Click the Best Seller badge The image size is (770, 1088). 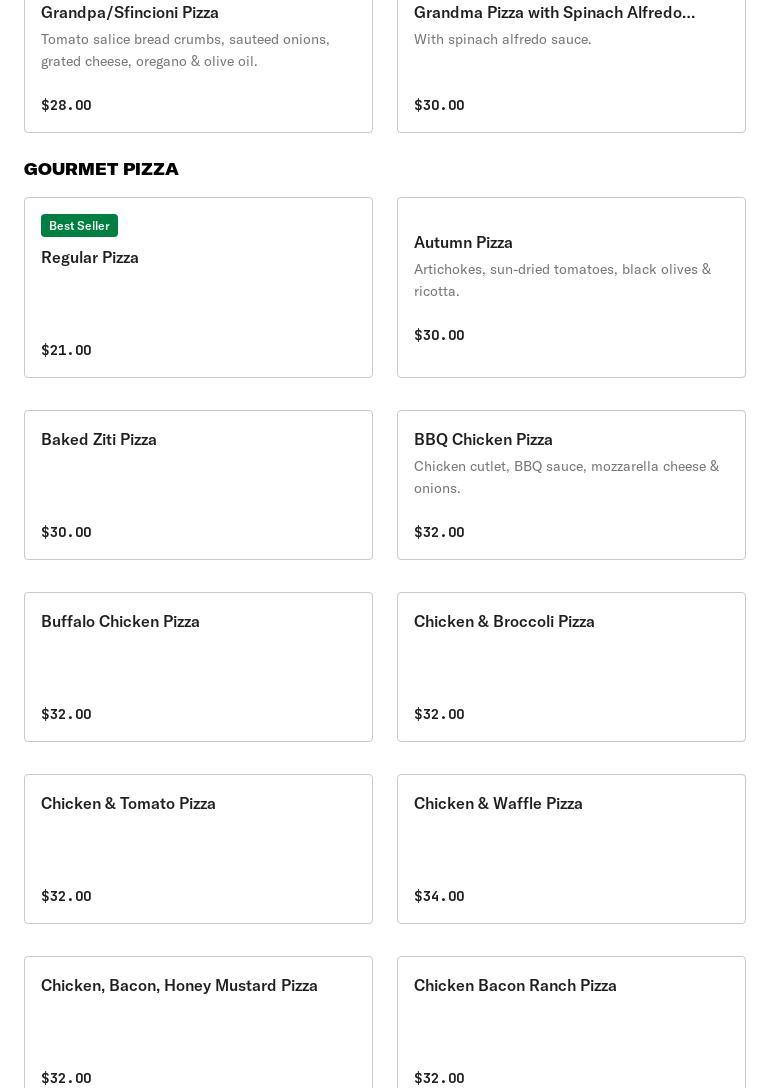[79, 226]
